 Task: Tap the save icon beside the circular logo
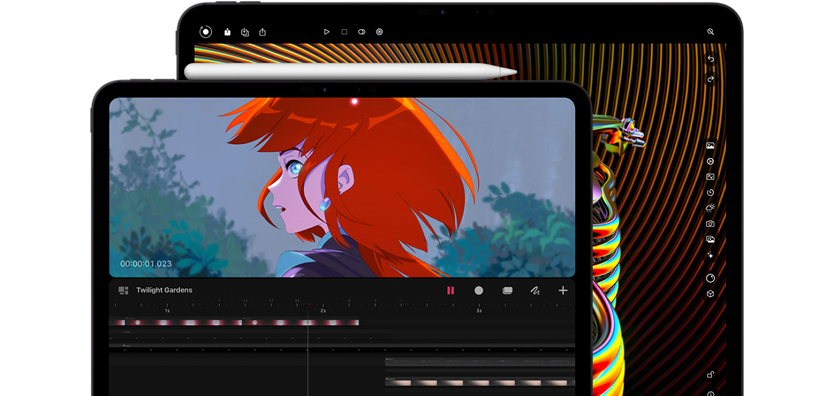pyautogui.click(x=228, y=32)
